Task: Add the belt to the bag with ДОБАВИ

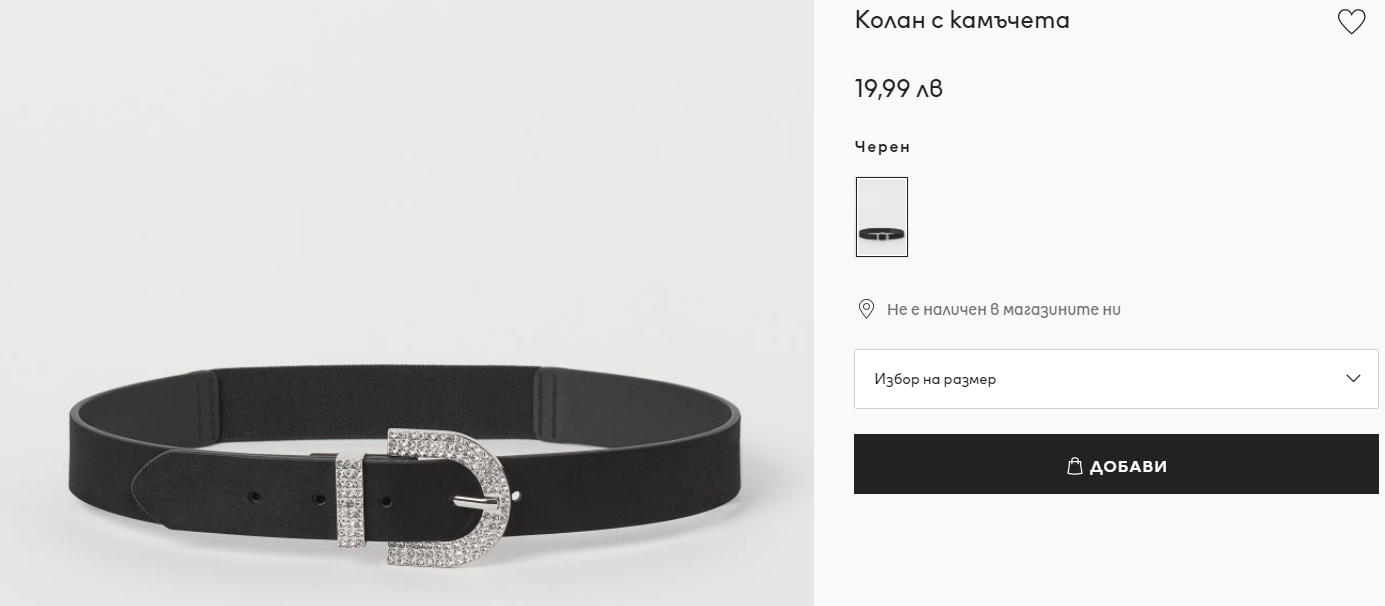Action: coord(1116,464)
